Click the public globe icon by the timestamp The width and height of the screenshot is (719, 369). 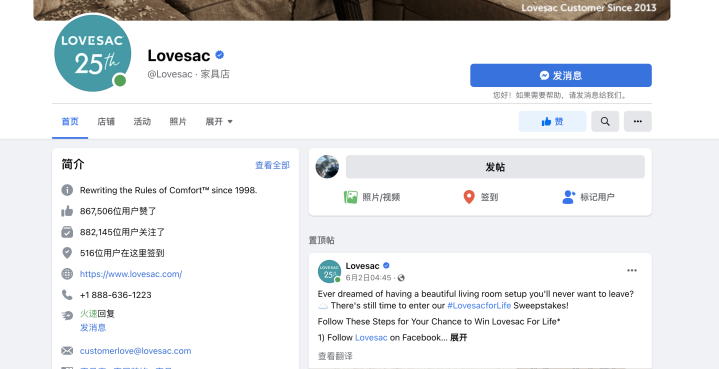[401, 278]
